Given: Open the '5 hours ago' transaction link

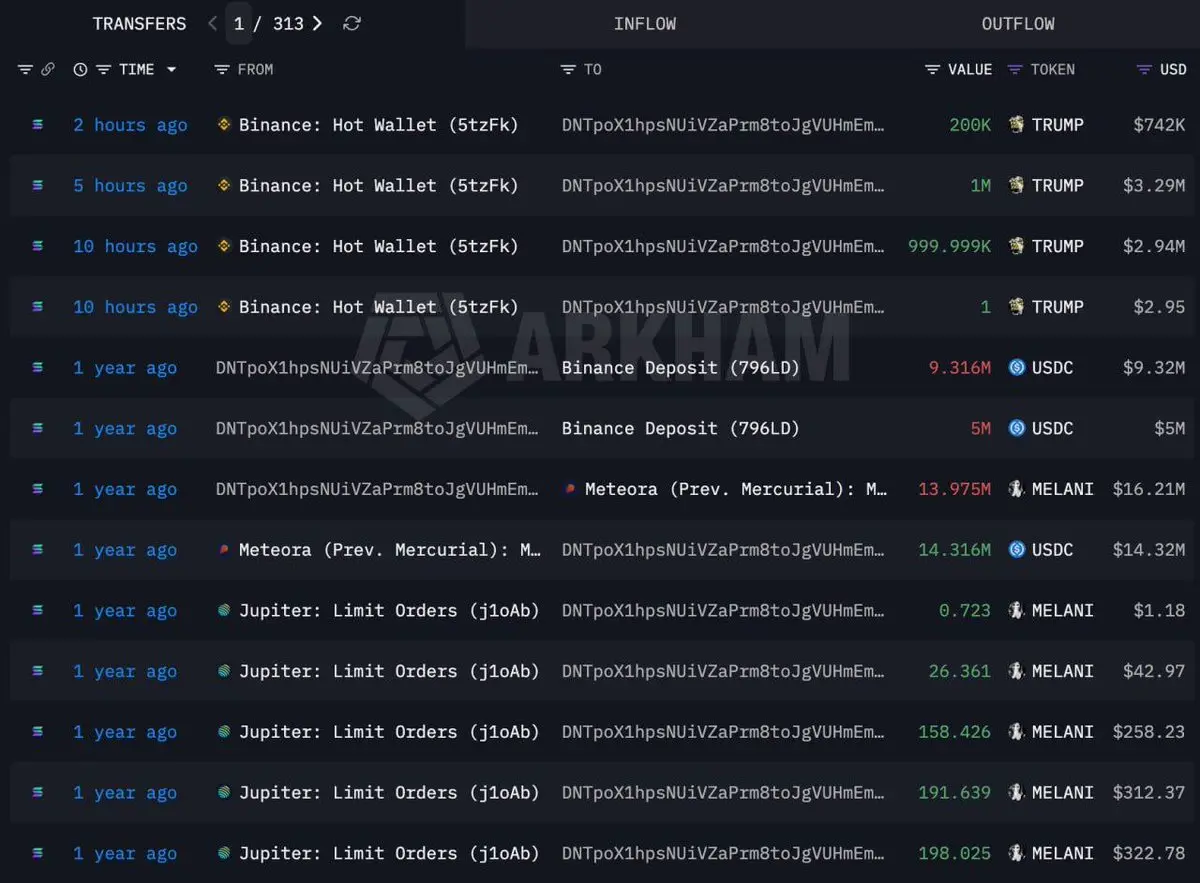Looking at the screenshot, I should (x=130, y=185).
